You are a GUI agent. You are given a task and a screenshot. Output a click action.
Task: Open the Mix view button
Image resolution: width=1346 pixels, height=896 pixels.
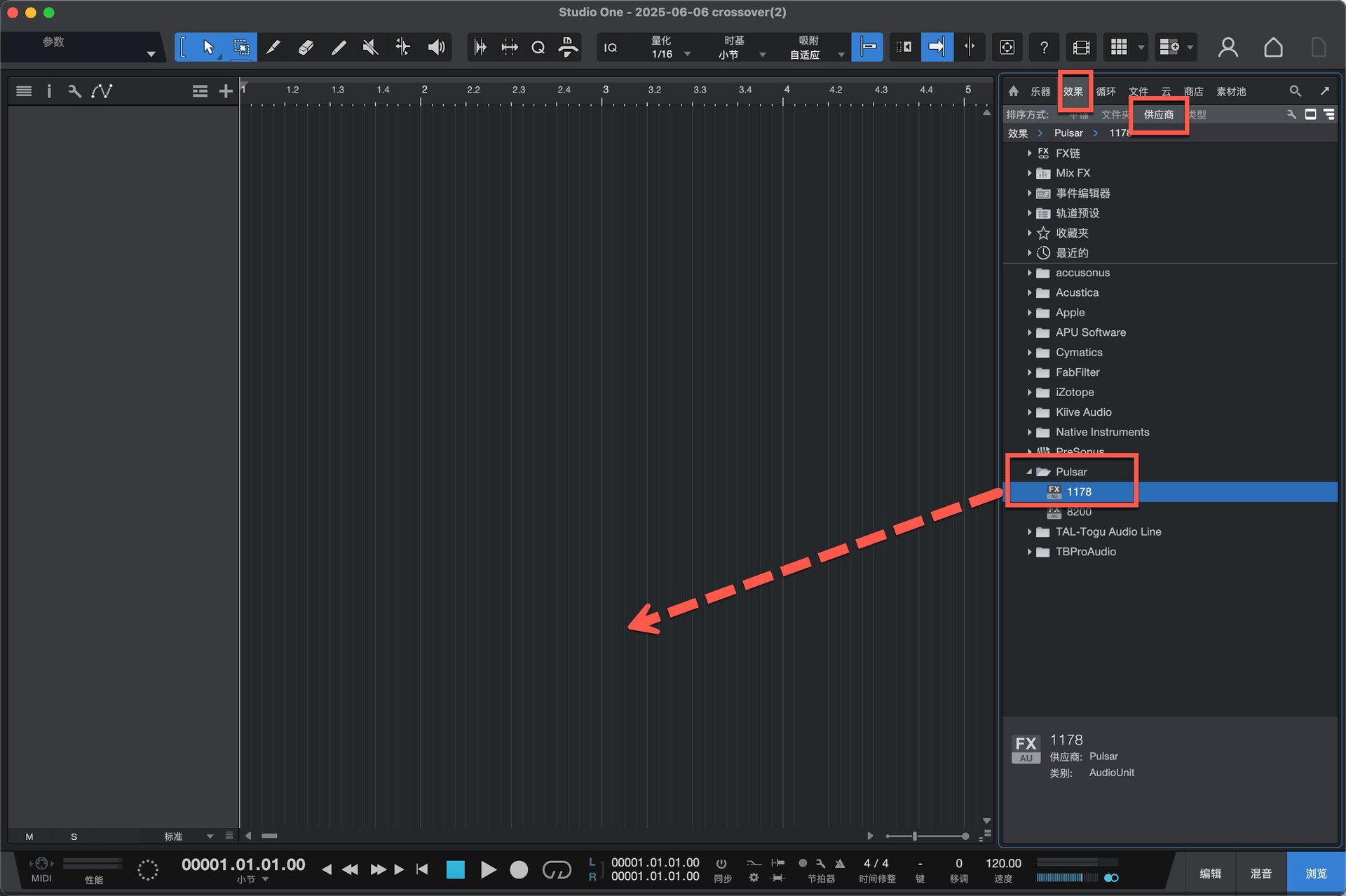point(1261,874)
